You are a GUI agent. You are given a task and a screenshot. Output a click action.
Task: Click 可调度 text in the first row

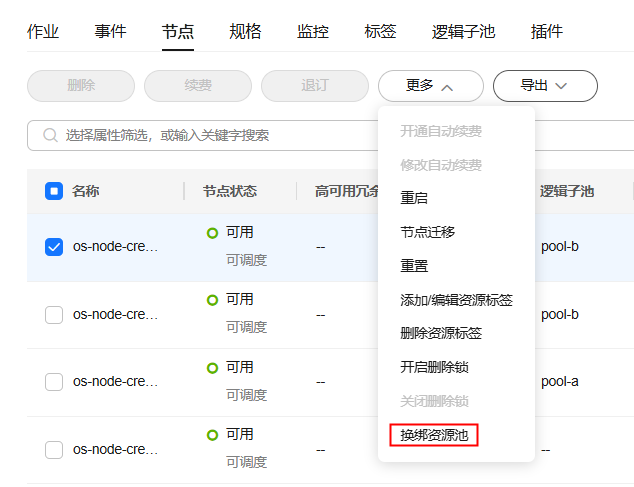246,260
